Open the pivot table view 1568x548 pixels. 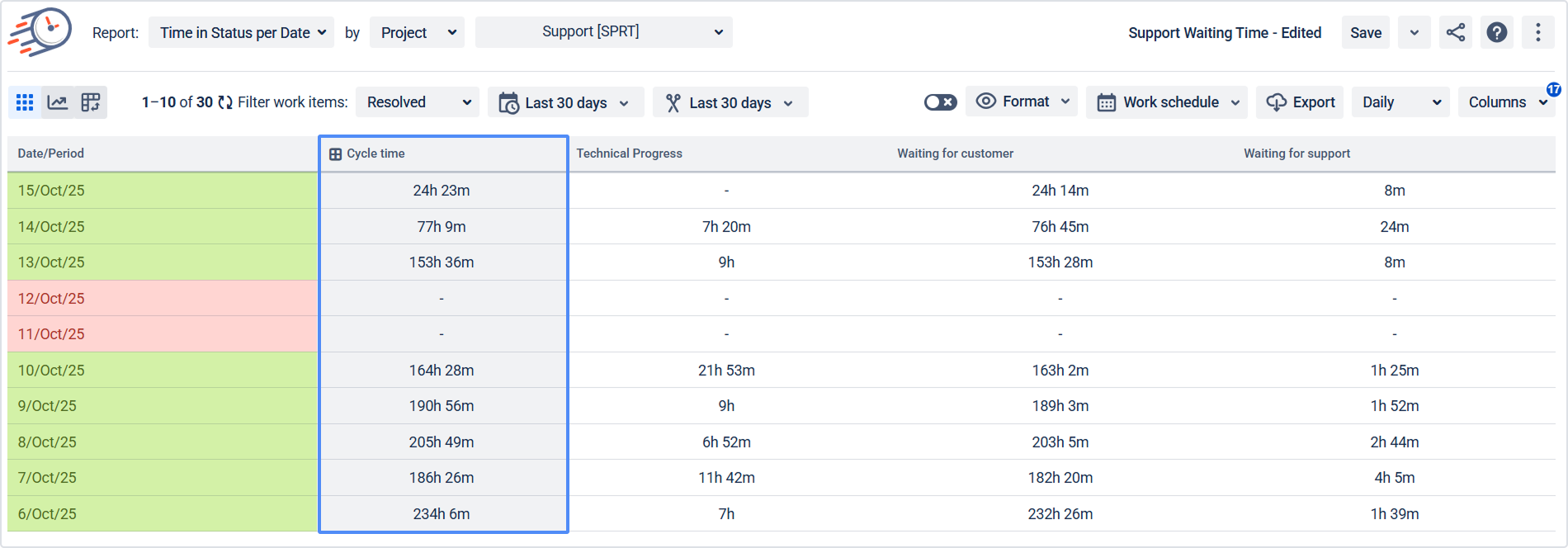[91, 102]
